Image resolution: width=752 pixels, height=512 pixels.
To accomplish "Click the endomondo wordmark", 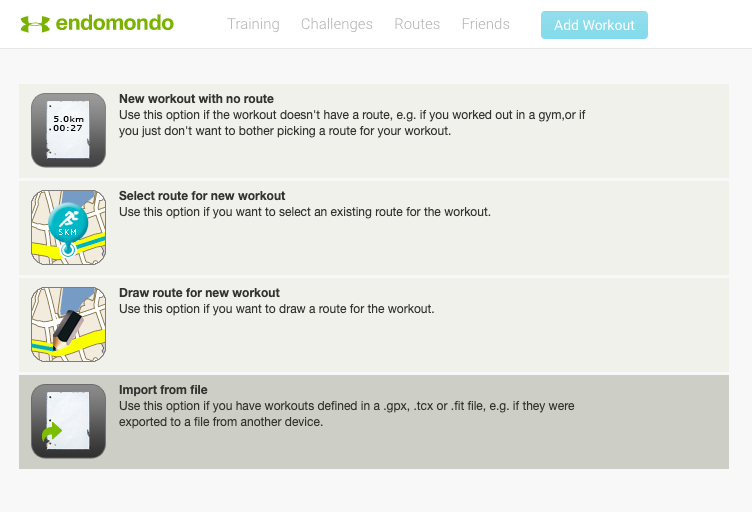I will (116, 23).
